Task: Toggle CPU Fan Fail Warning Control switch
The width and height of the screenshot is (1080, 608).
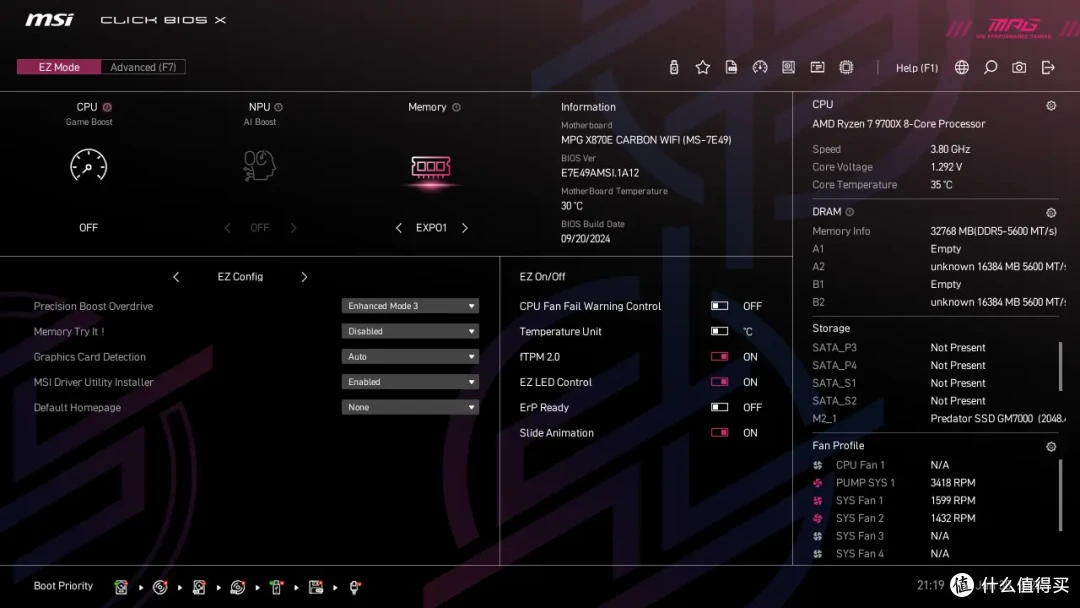Action: point(720,306)
